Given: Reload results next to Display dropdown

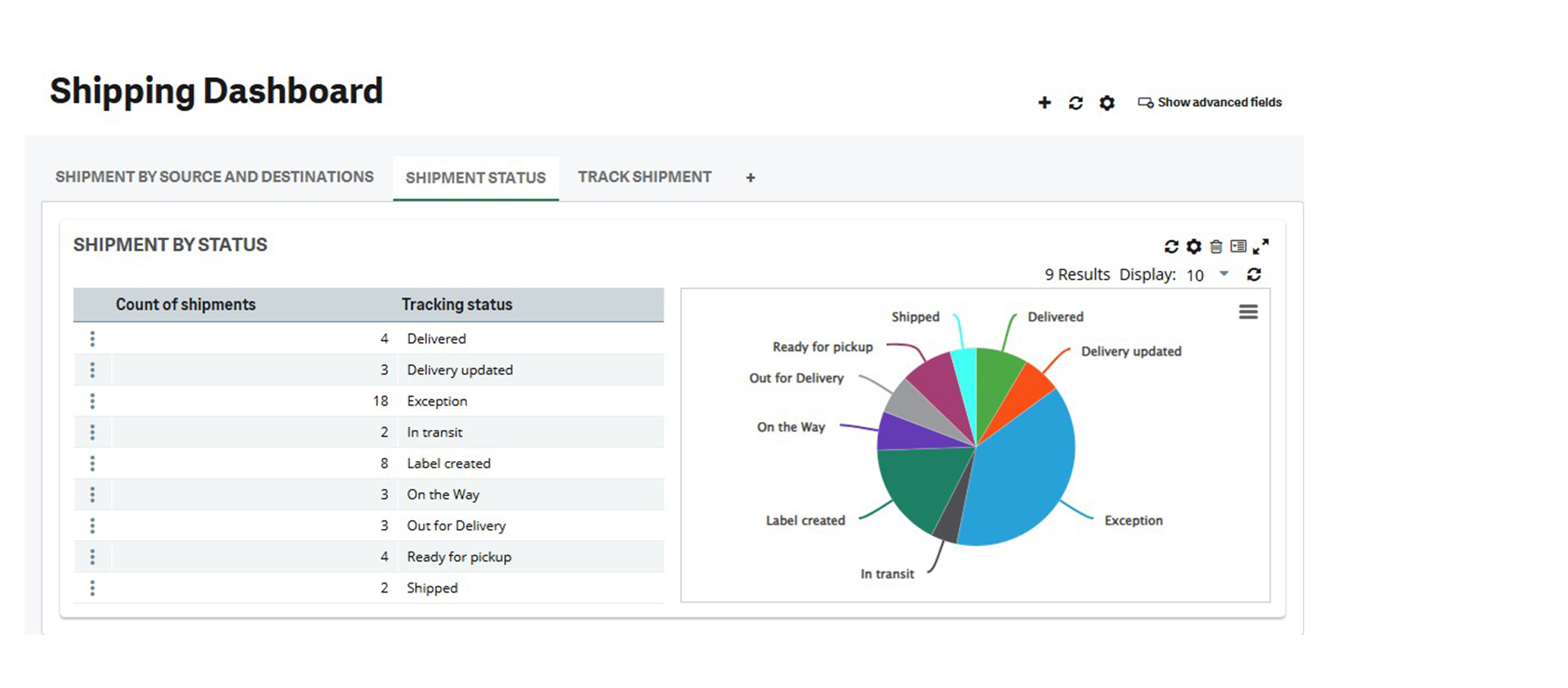Looking at the screenshot, I should pyautogui.click(x=1254, y=275).
